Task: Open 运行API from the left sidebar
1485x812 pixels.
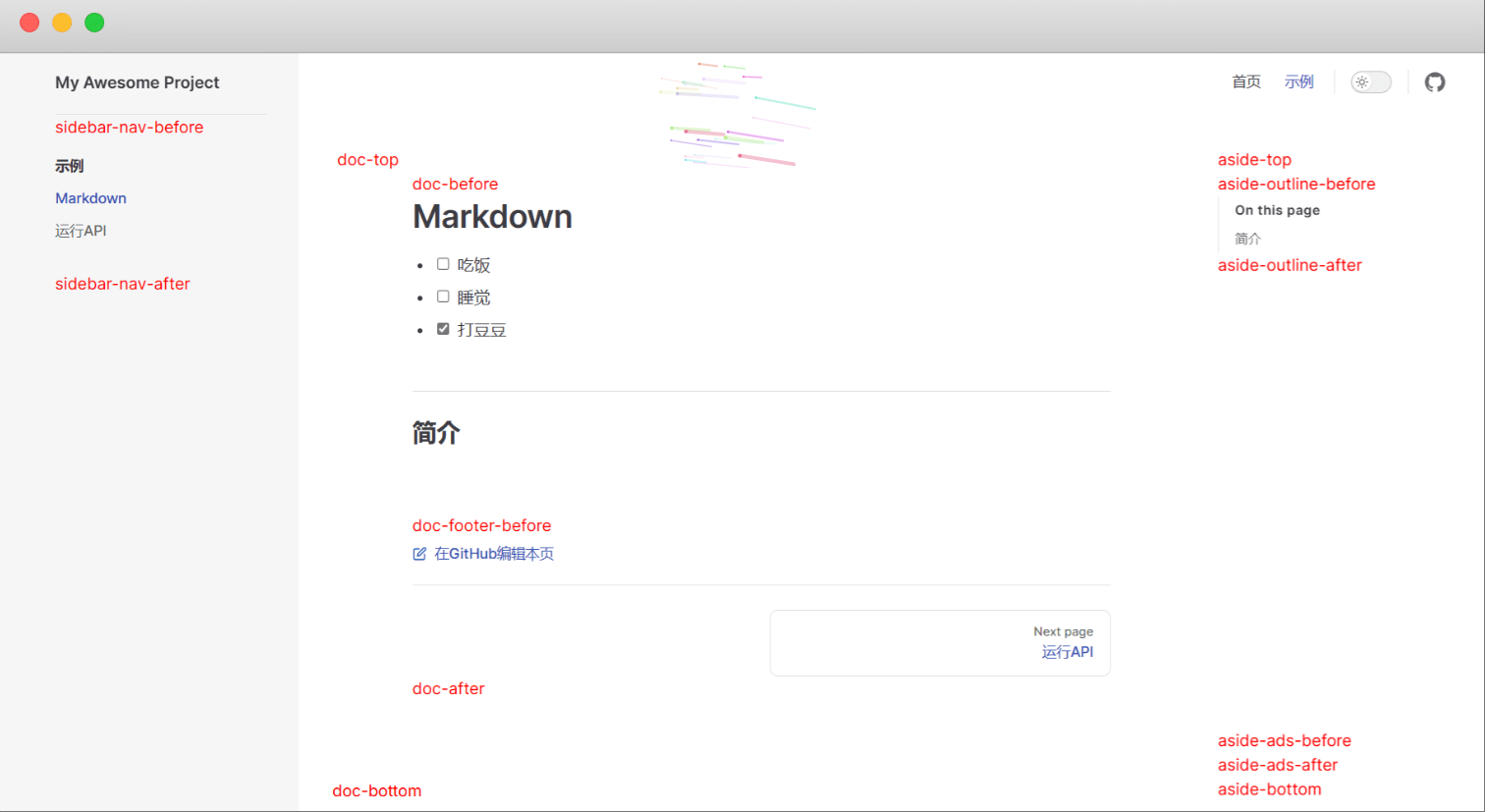Action: [81, 231]
